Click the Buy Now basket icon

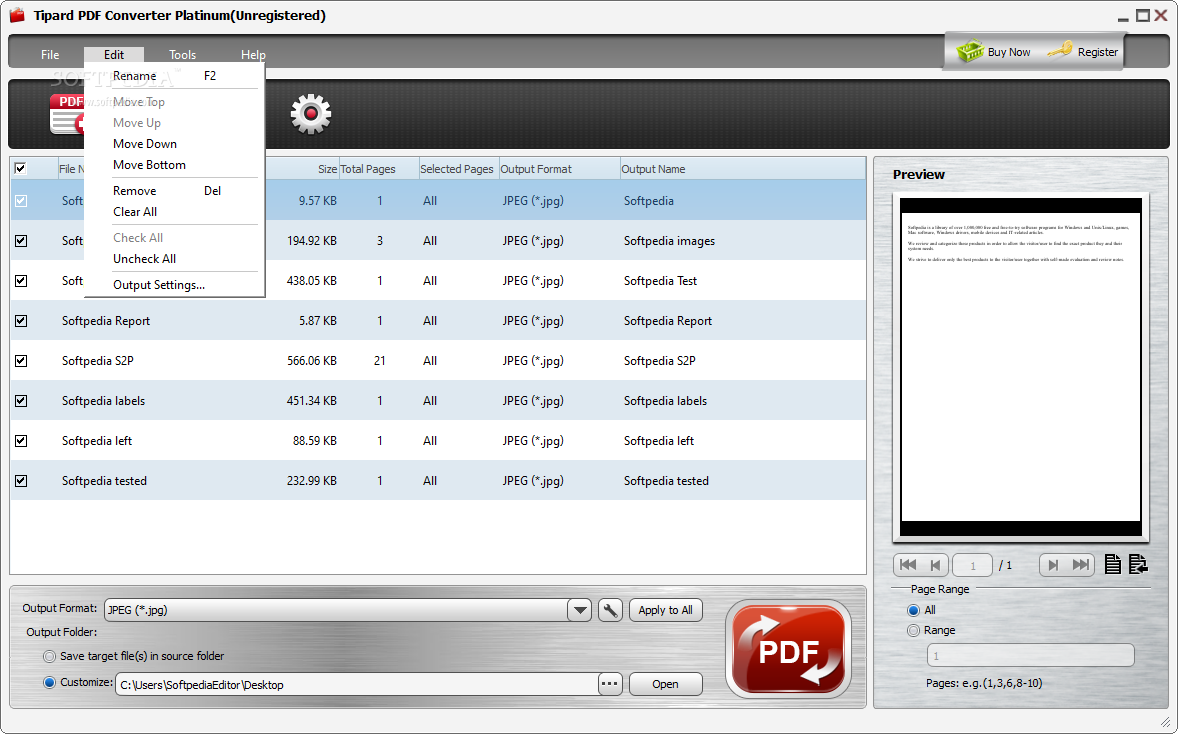click(x=970, y=51)
